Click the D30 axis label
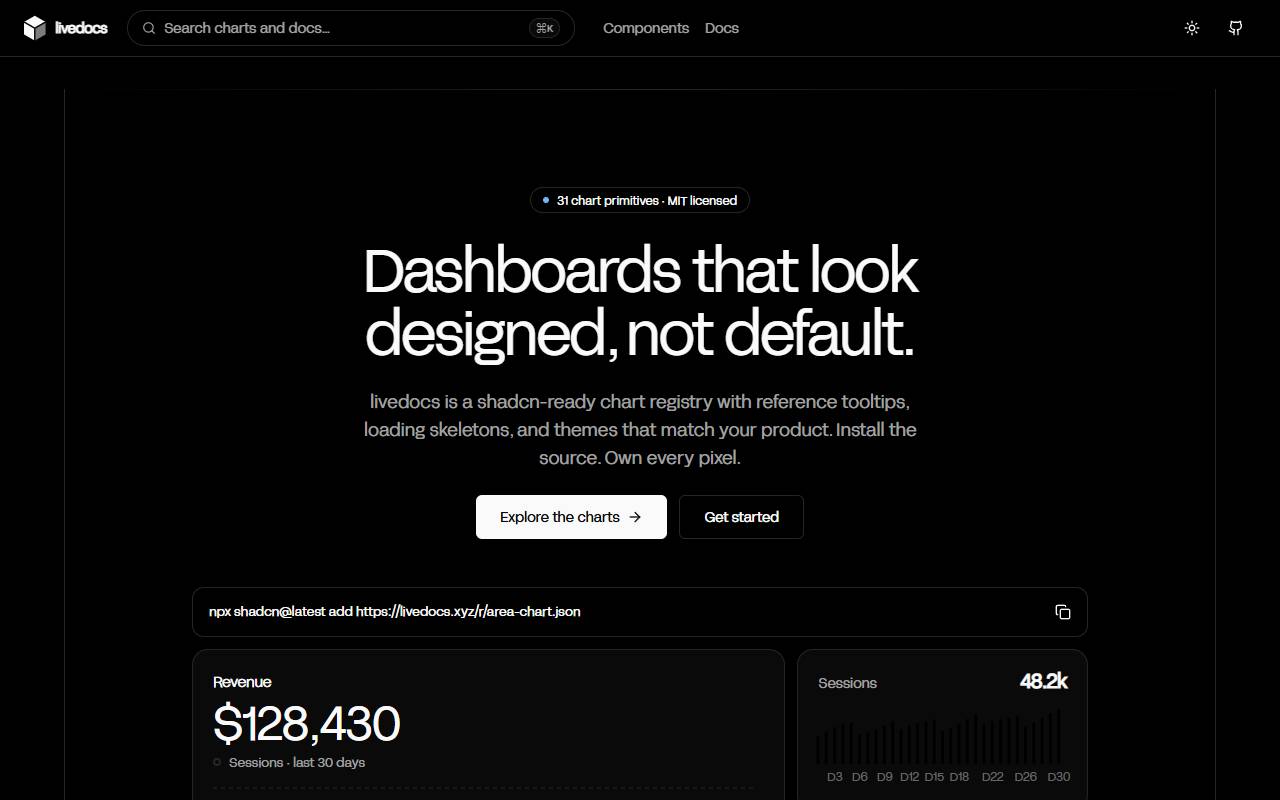 click(x=1058, y=777)
